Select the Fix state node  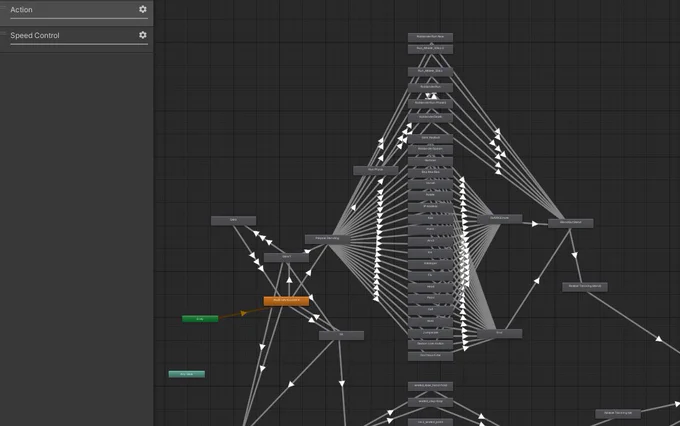point(430,275)
